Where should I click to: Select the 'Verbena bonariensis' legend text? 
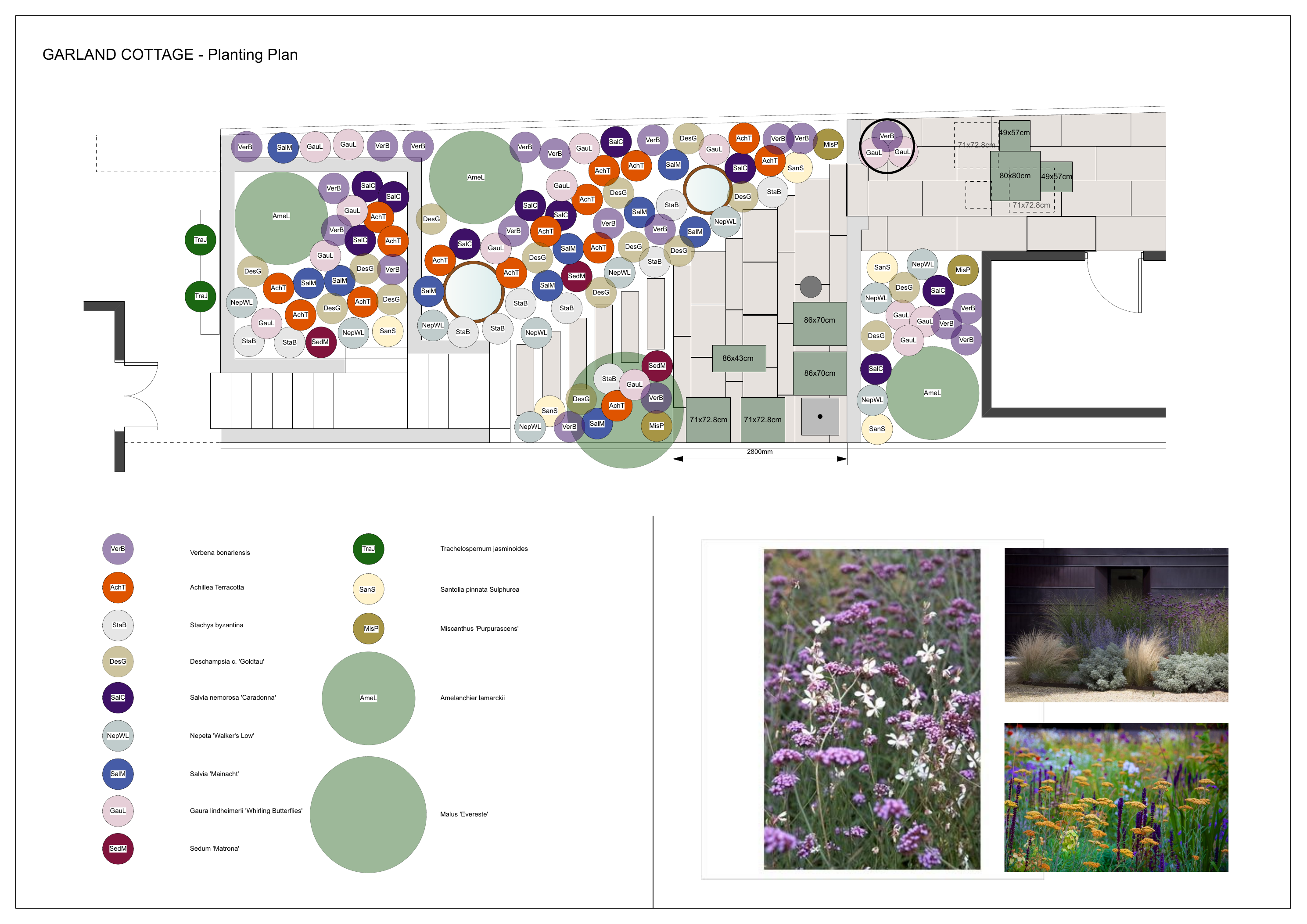[x=220, y=552]
